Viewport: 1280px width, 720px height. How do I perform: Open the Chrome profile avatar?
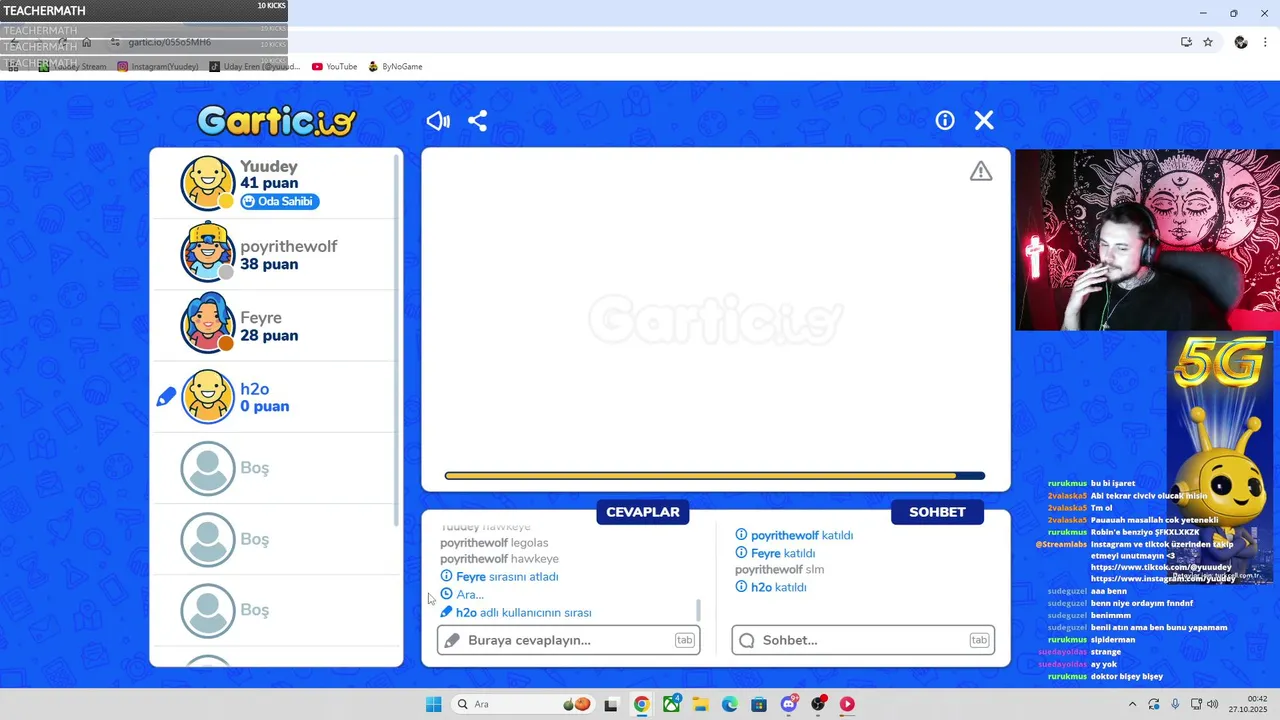(x=1241, y=42)
